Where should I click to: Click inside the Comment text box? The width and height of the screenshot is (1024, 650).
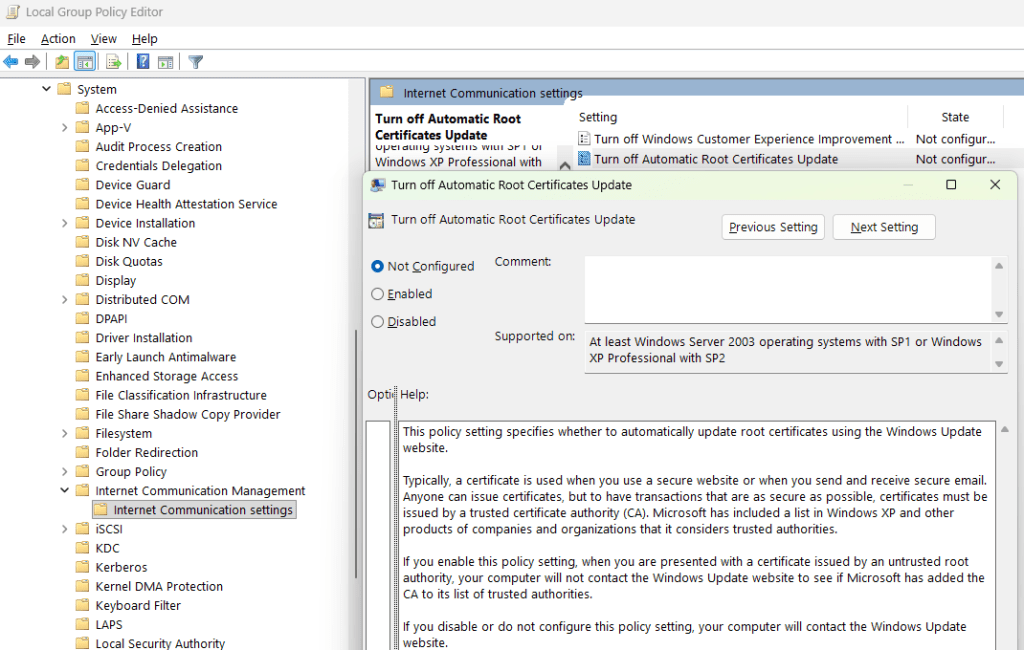(788, 289)
